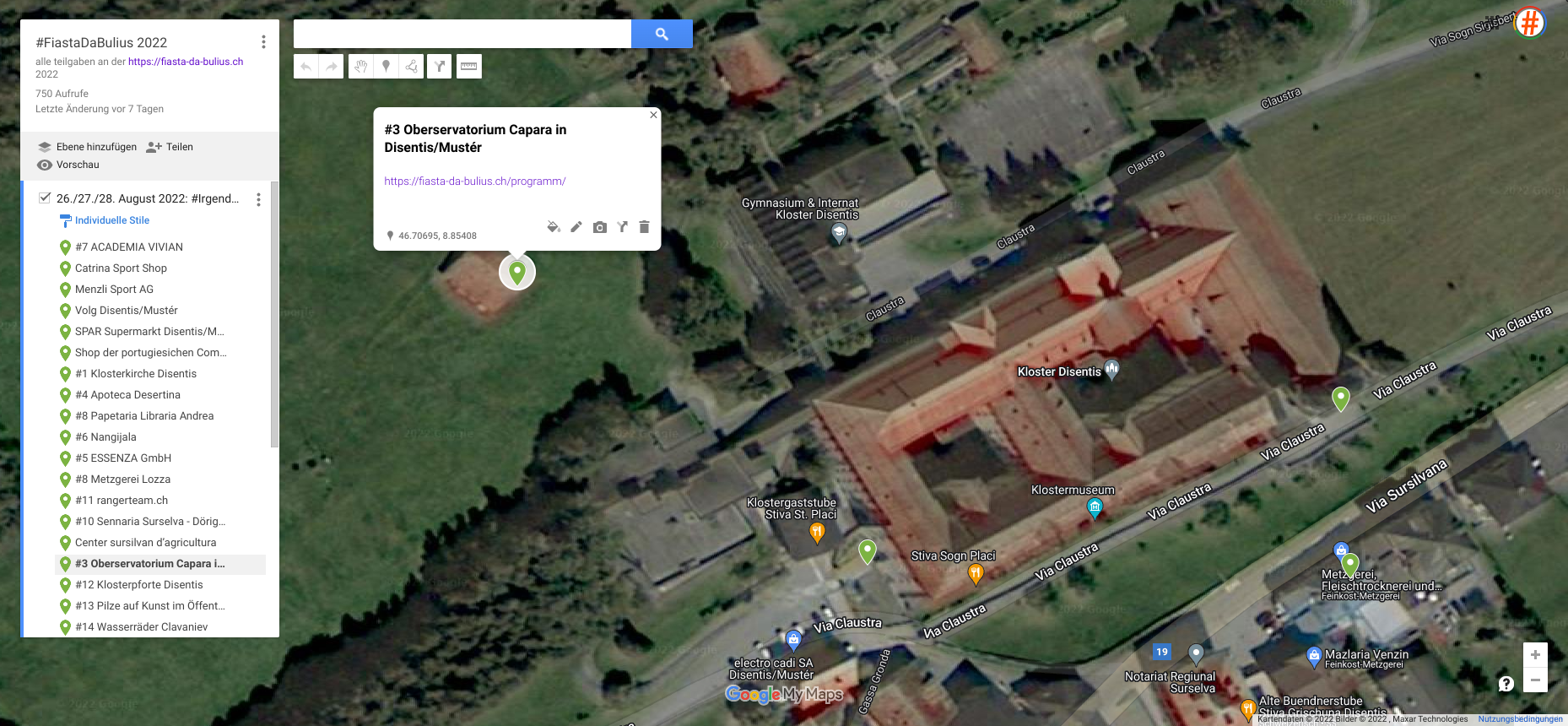
Task: Open layer options three-dot menu
Action: (x=258, y=199)
